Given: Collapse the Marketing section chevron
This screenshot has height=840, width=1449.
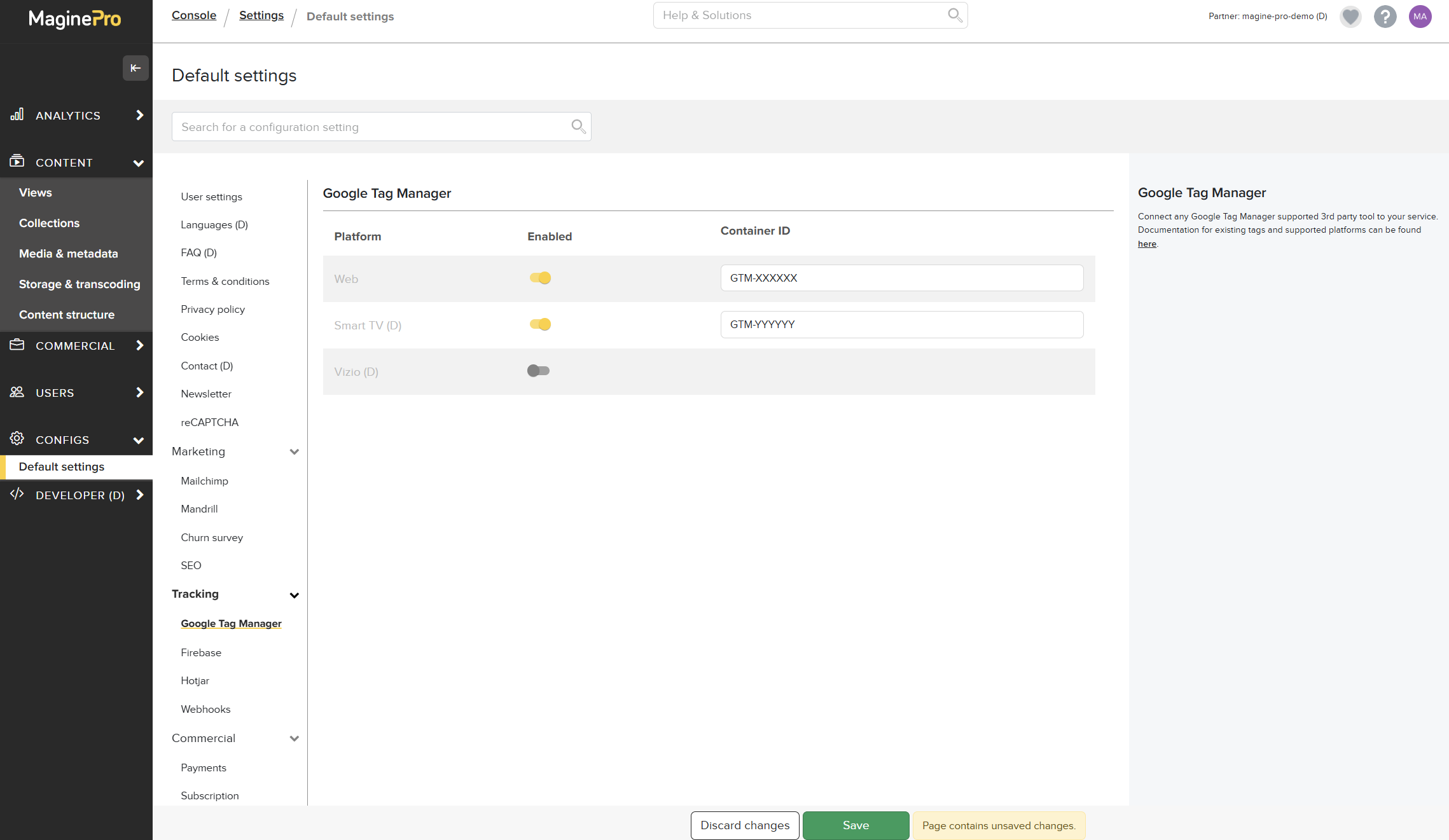Looking at the screenshot, I should (x=295, y=452).
